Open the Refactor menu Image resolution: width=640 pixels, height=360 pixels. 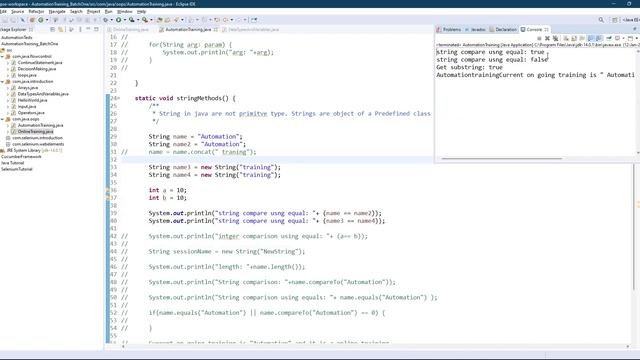coord(36,11)
